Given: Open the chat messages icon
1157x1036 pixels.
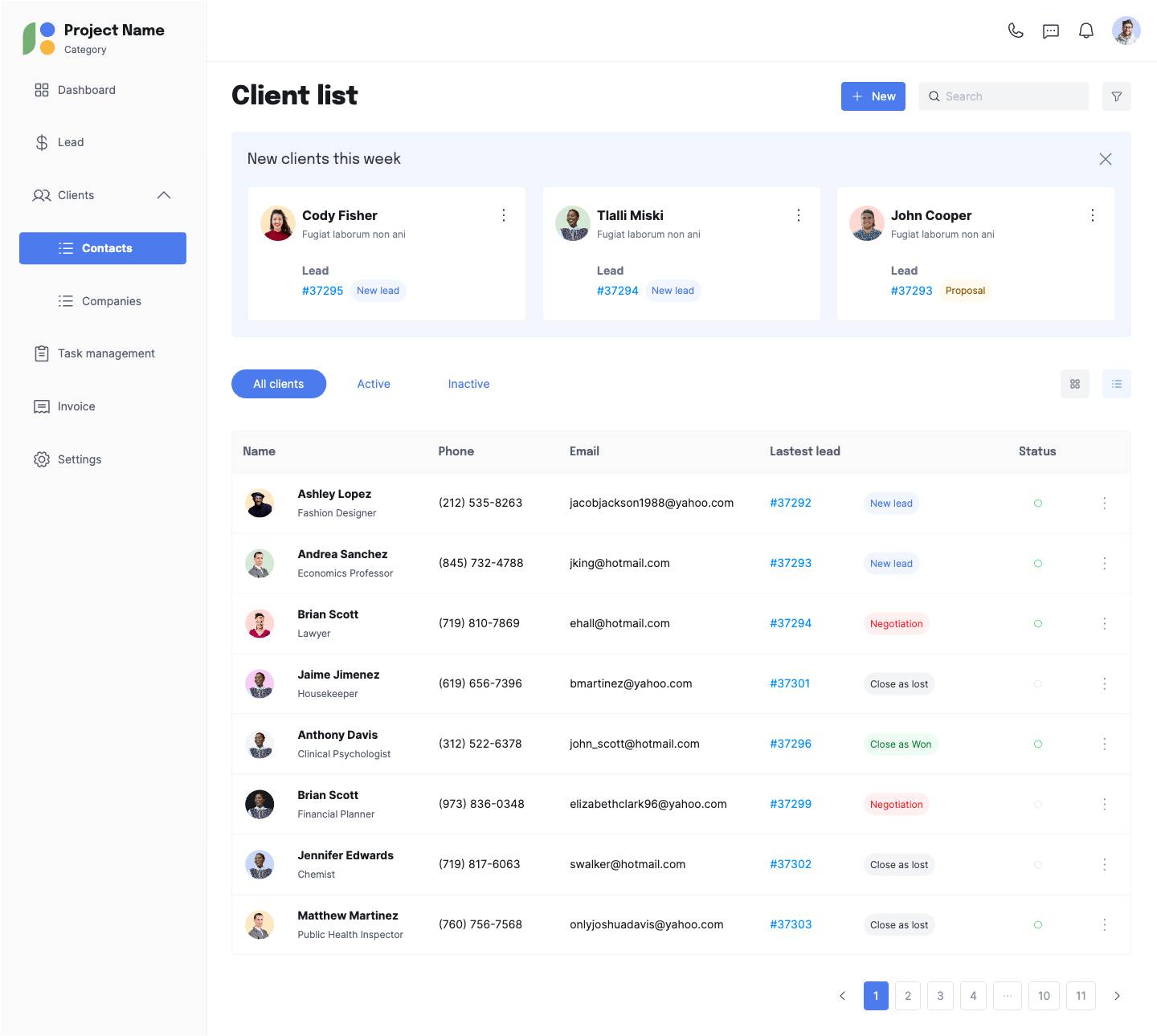Looking at the screenshot, I should [x=1051, y=31].
